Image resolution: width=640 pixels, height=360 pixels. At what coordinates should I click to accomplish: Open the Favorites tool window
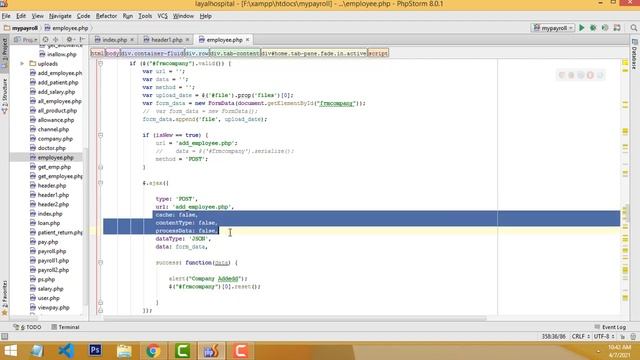(4, 298)
